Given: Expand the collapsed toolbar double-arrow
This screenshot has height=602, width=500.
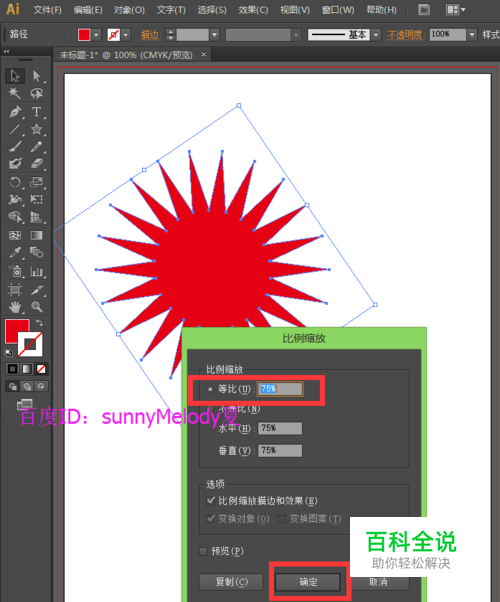Looking at the screenshot, I should [x=6, y=51].
